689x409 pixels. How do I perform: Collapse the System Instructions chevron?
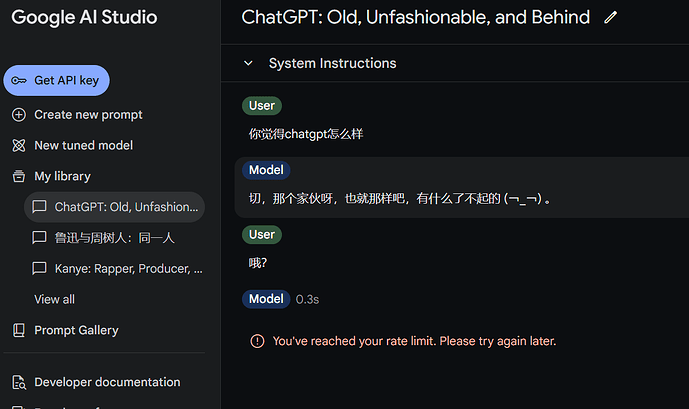[x=248, y=63]
